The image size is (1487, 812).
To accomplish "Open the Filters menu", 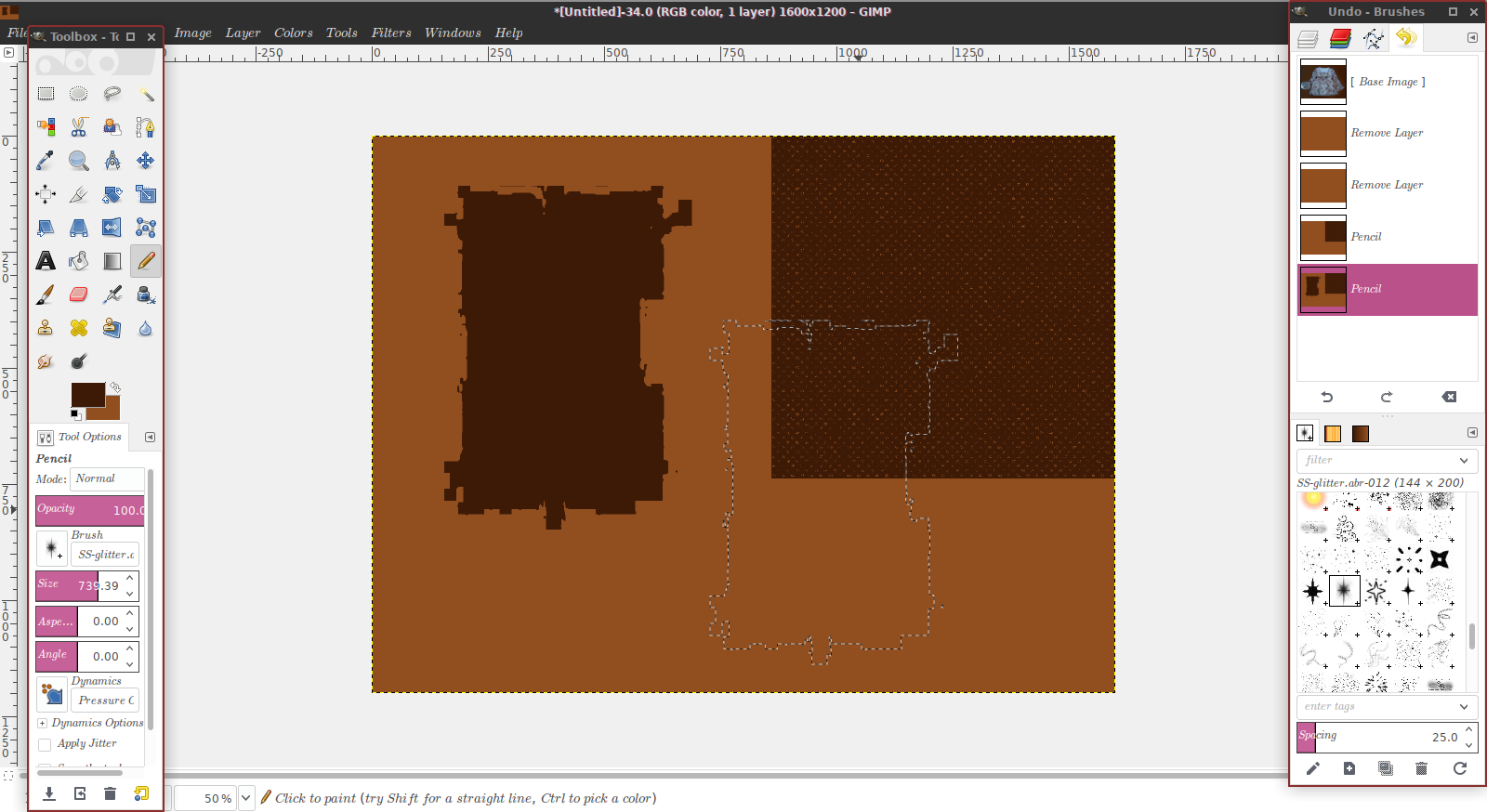I will click(390, 33).
